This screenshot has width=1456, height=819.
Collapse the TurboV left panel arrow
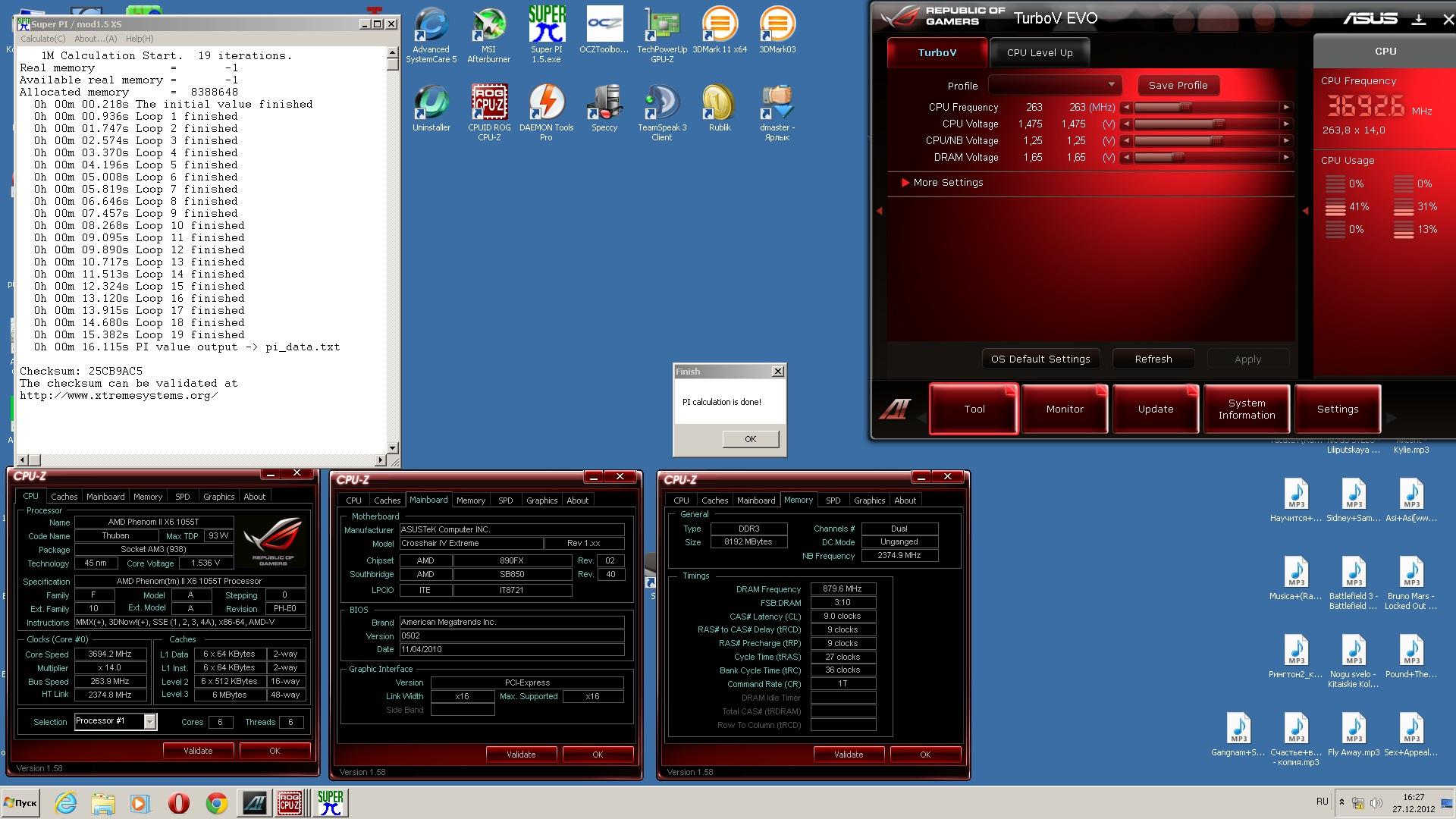click(x=880, y=211)
